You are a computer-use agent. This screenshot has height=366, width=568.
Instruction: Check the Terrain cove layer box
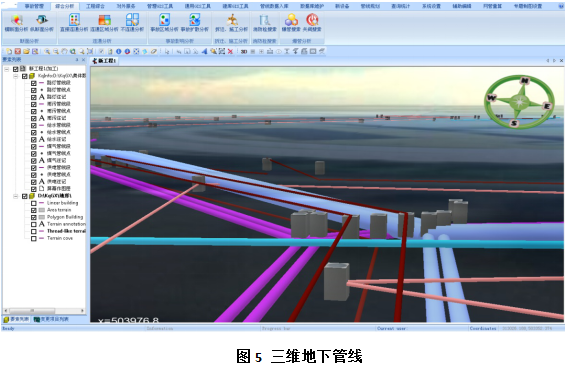(x=34, y=238)
